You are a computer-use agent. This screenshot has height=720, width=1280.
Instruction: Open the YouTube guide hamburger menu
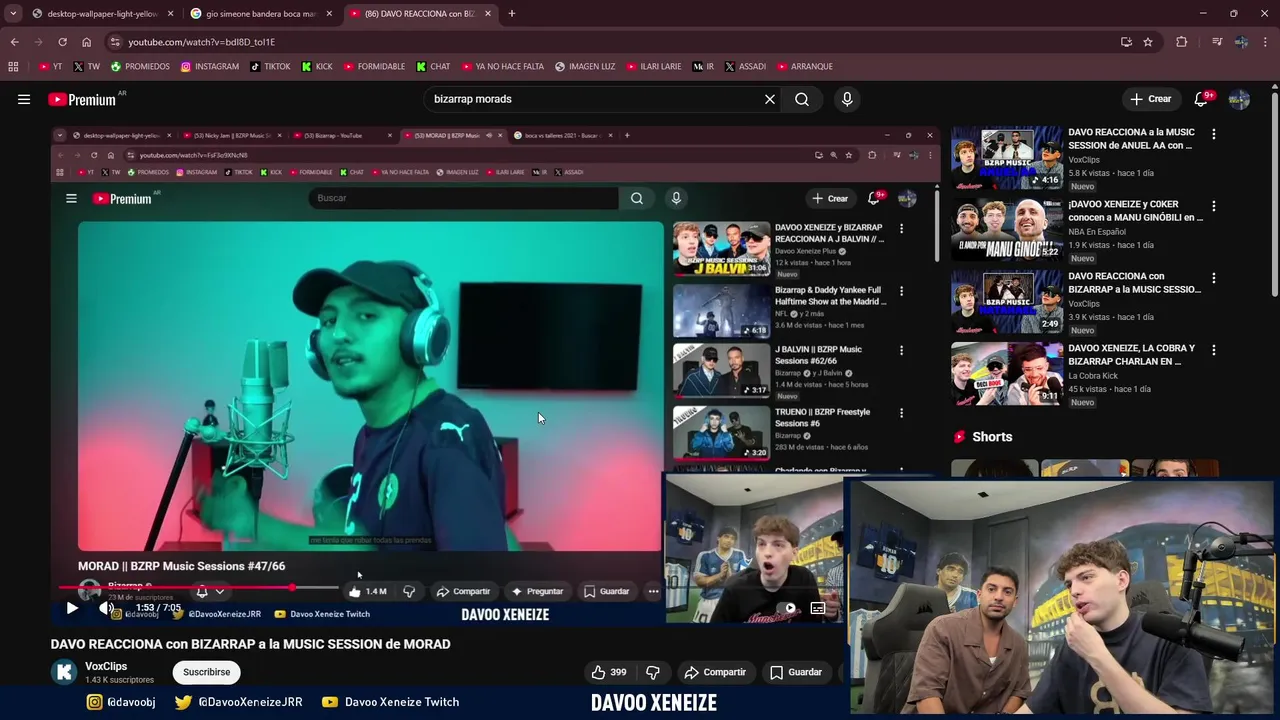click(24, 99)
